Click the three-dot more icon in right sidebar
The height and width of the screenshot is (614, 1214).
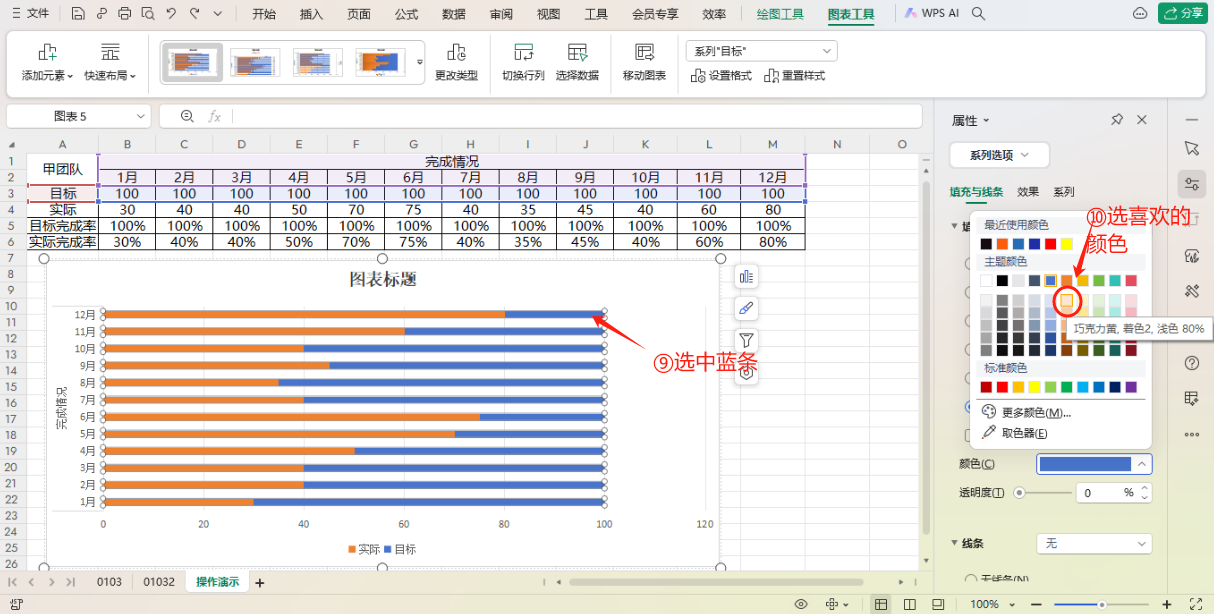1191,435
